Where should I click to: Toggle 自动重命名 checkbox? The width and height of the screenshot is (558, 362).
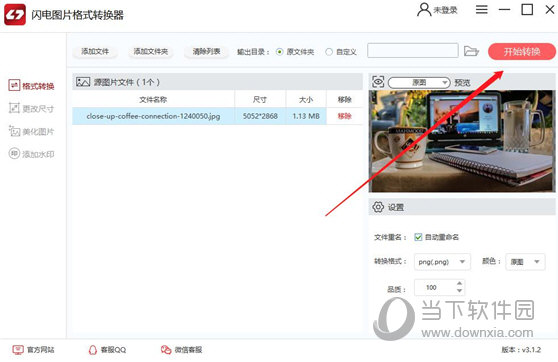click(418, 237)
